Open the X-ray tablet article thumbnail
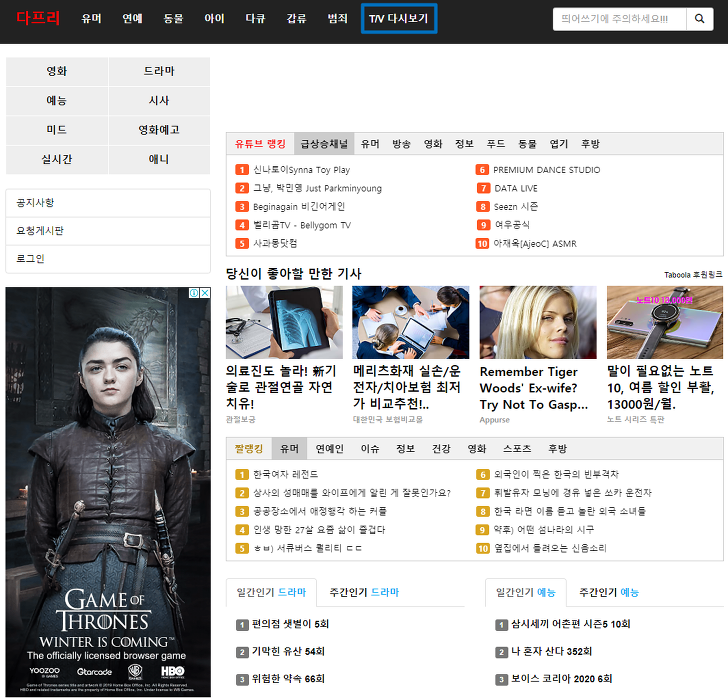 (284, 322)
